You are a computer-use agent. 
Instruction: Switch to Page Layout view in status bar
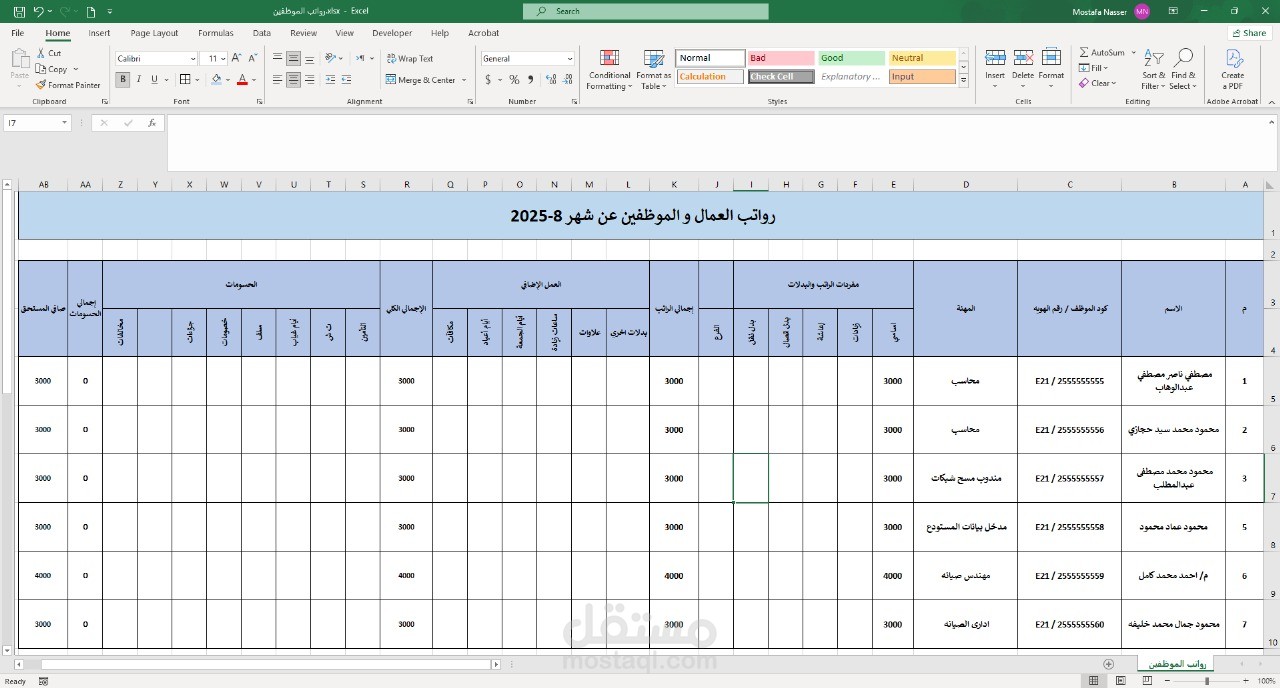(1120, 681)
